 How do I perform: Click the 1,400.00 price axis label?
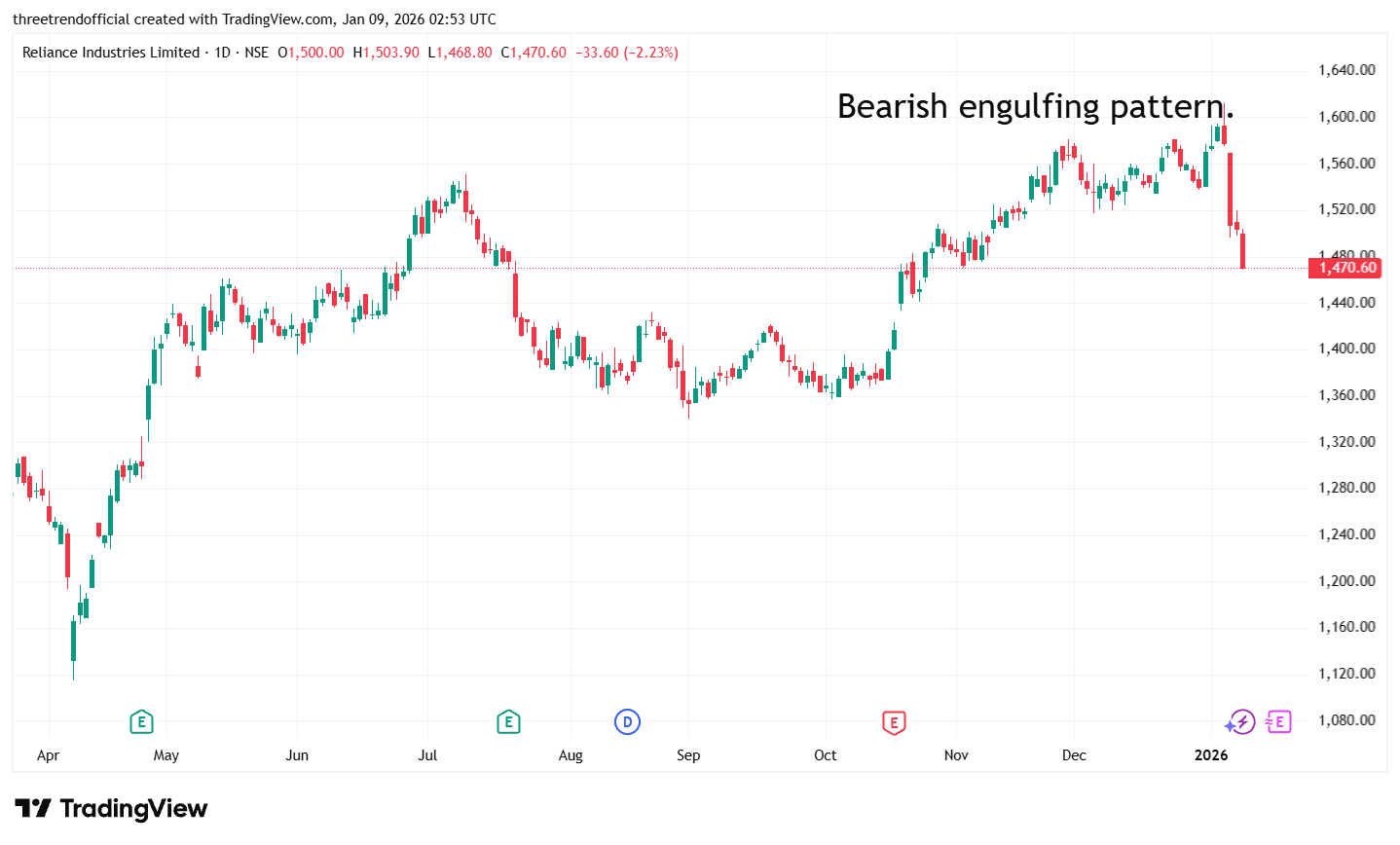click(1346, 349)
